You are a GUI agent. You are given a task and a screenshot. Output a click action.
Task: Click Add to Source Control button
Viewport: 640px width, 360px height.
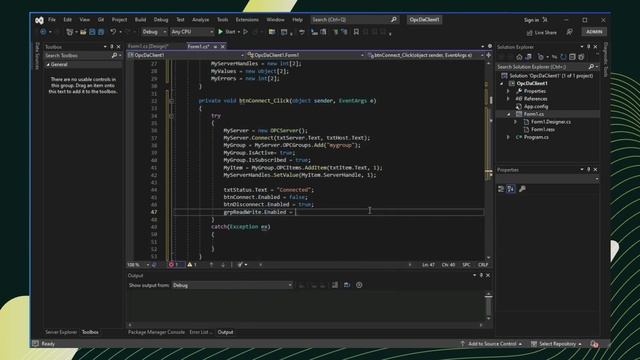[491, 344]
